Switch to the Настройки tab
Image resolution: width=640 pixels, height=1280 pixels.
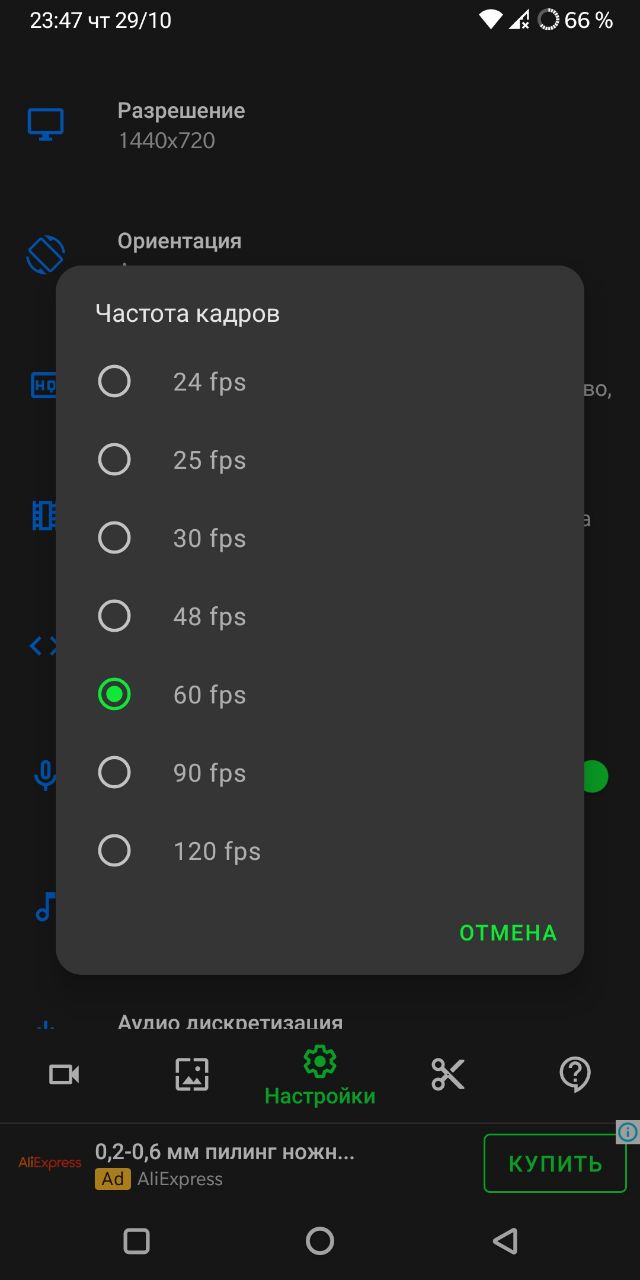pyautogui.click(x=320, y=1076)
